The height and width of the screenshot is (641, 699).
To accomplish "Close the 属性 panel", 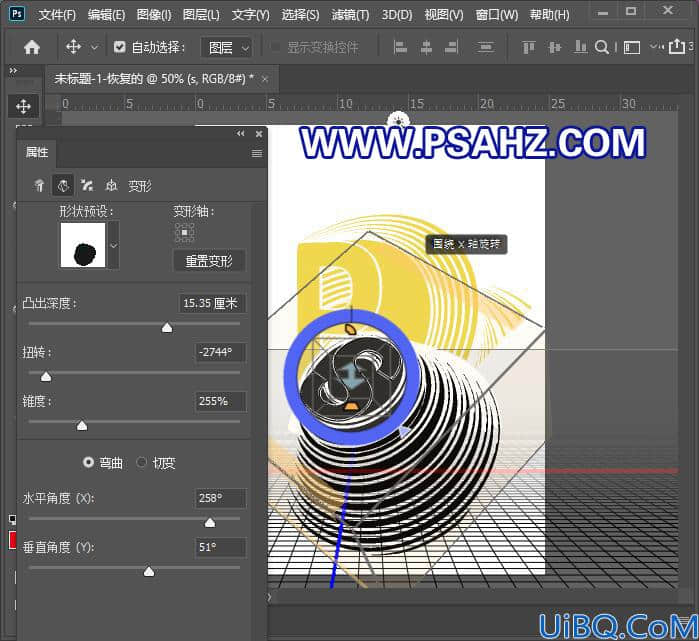I will pos(259,134).
